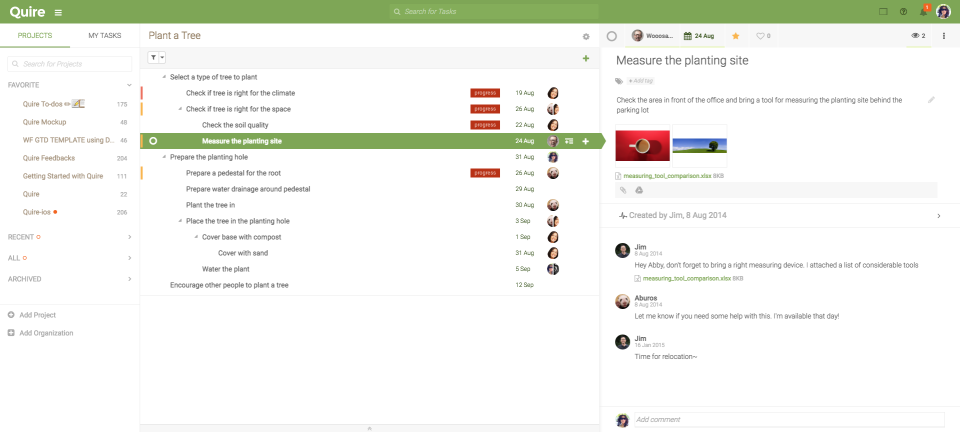The height and width of the screenshot is (432, 960).
Task: Attach from Google Drive icon
Action: click(x=639, y=190)
